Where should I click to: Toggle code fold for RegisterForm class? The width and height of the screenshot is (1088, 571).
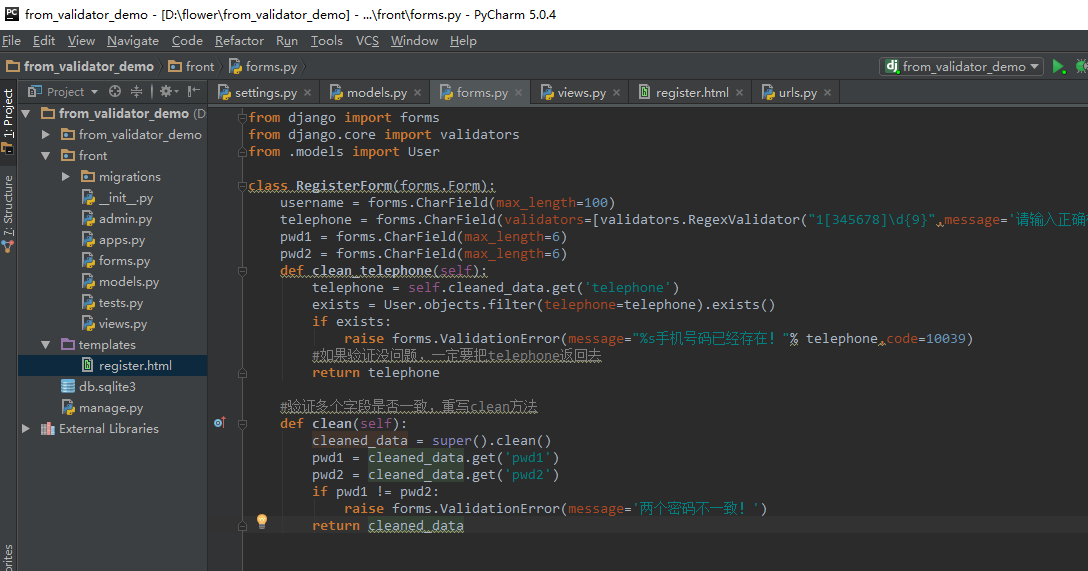(242, 186)
